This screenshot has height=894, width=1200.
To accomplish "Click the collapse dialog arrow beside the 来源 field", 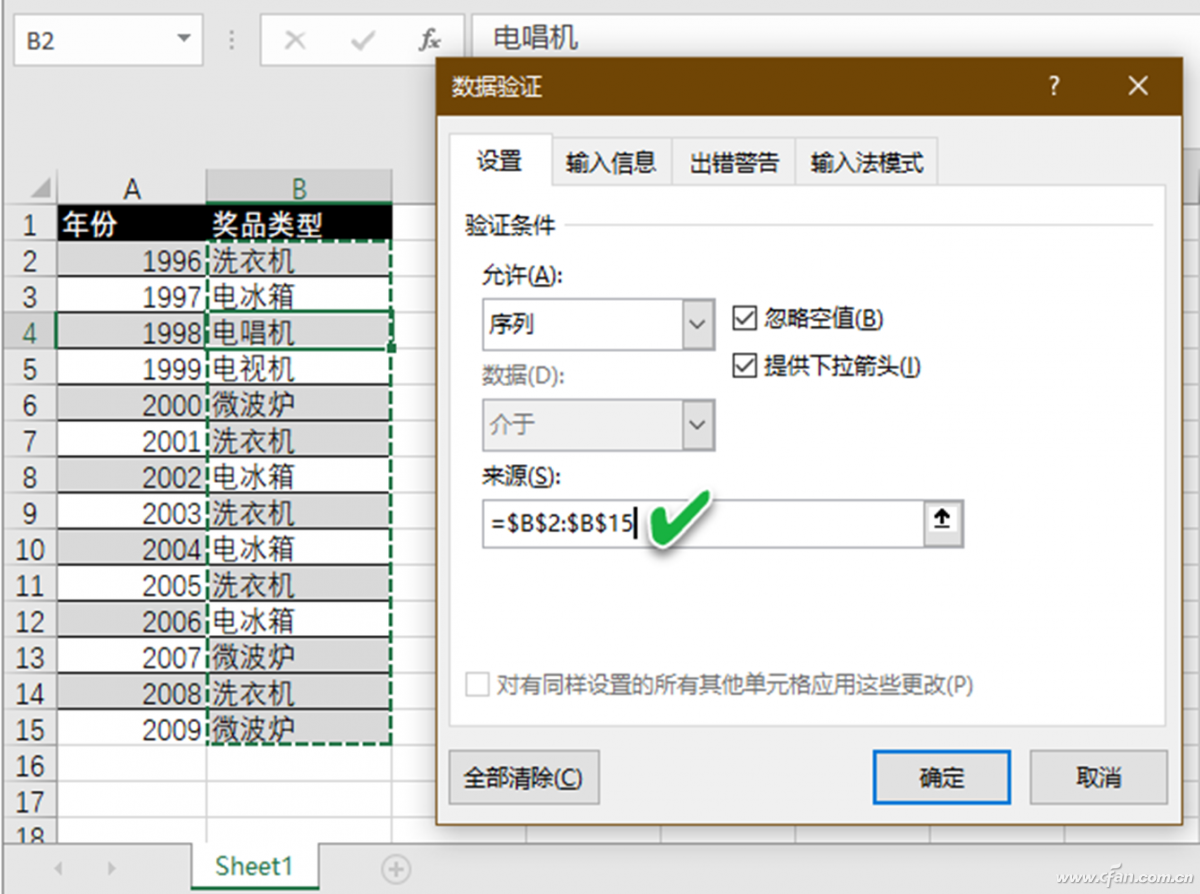I will (x=942, y=523).
